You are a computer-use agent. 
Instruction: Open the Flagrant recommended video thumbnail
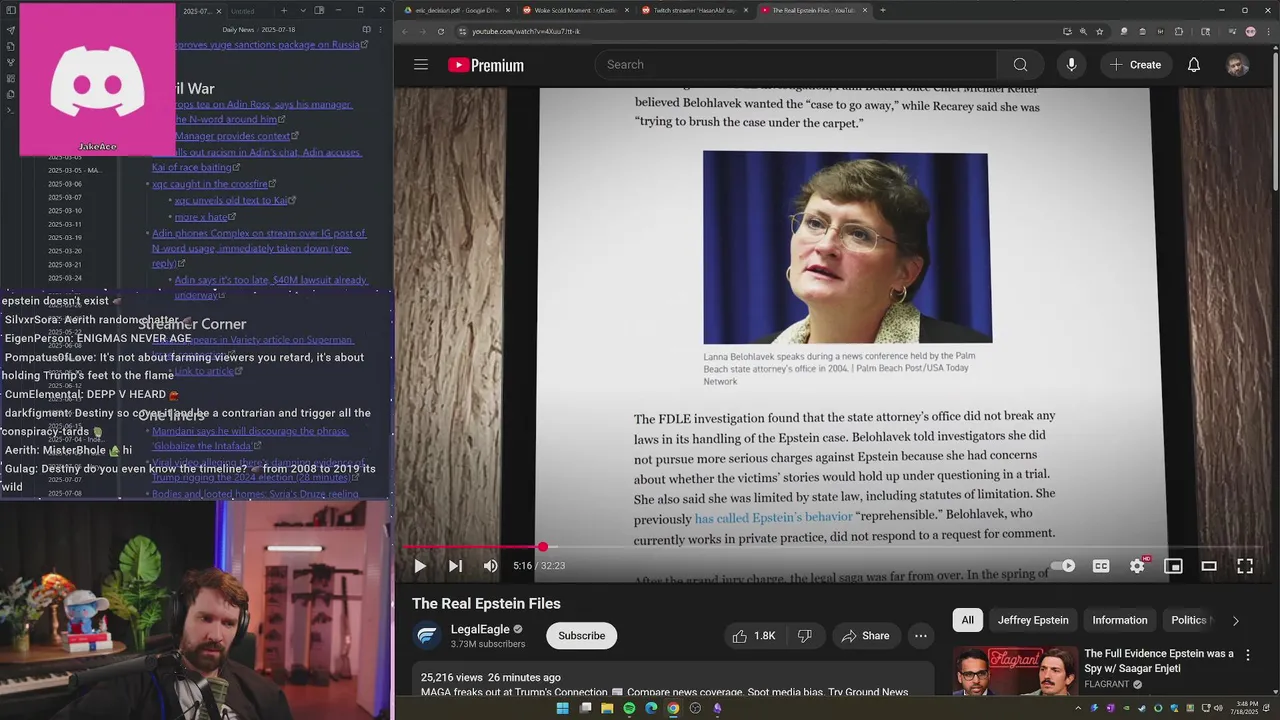pos(1015,671)
